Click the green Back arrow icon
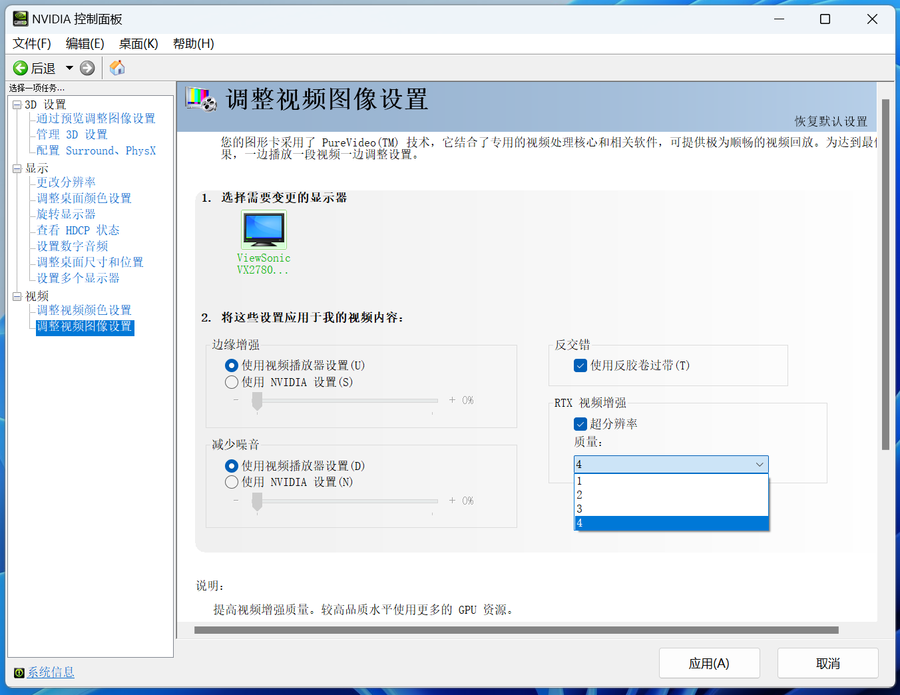 [20, 68]
